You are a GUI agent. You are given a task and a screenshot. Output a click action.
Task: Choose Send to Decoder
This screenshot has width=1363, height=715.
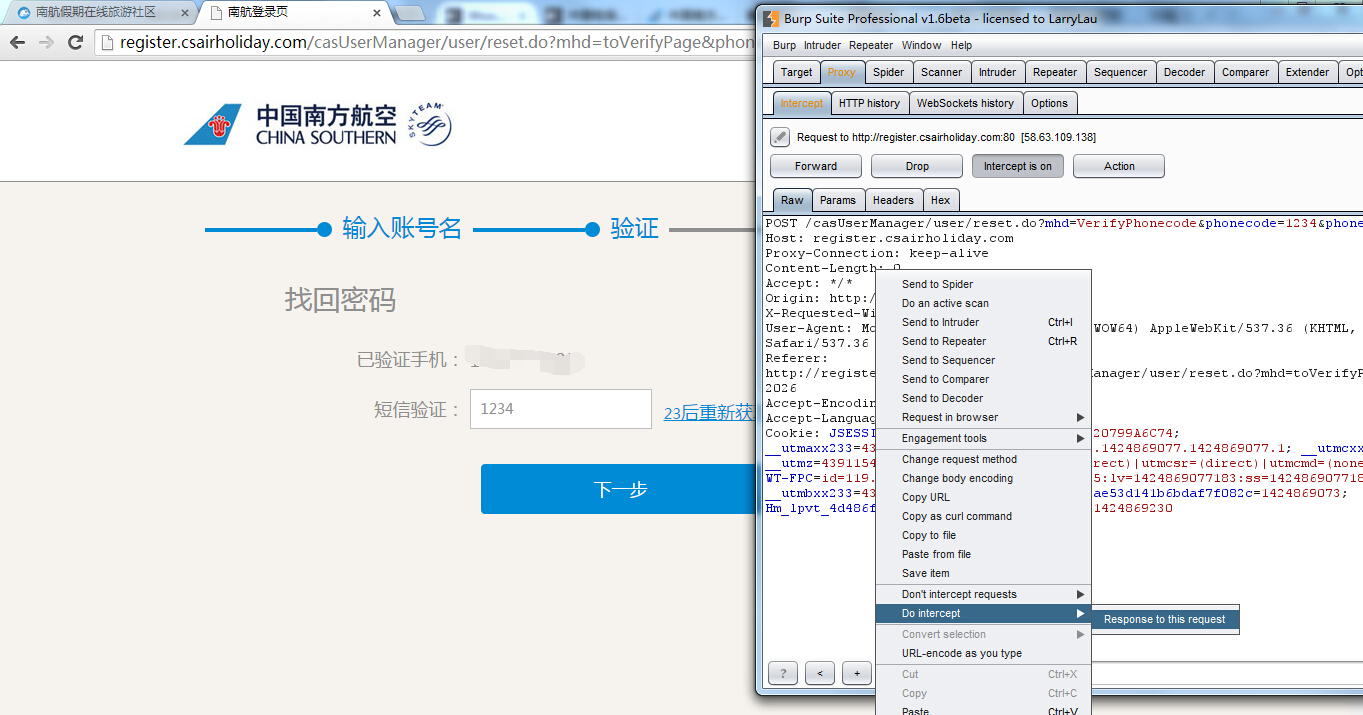(983, 398)
